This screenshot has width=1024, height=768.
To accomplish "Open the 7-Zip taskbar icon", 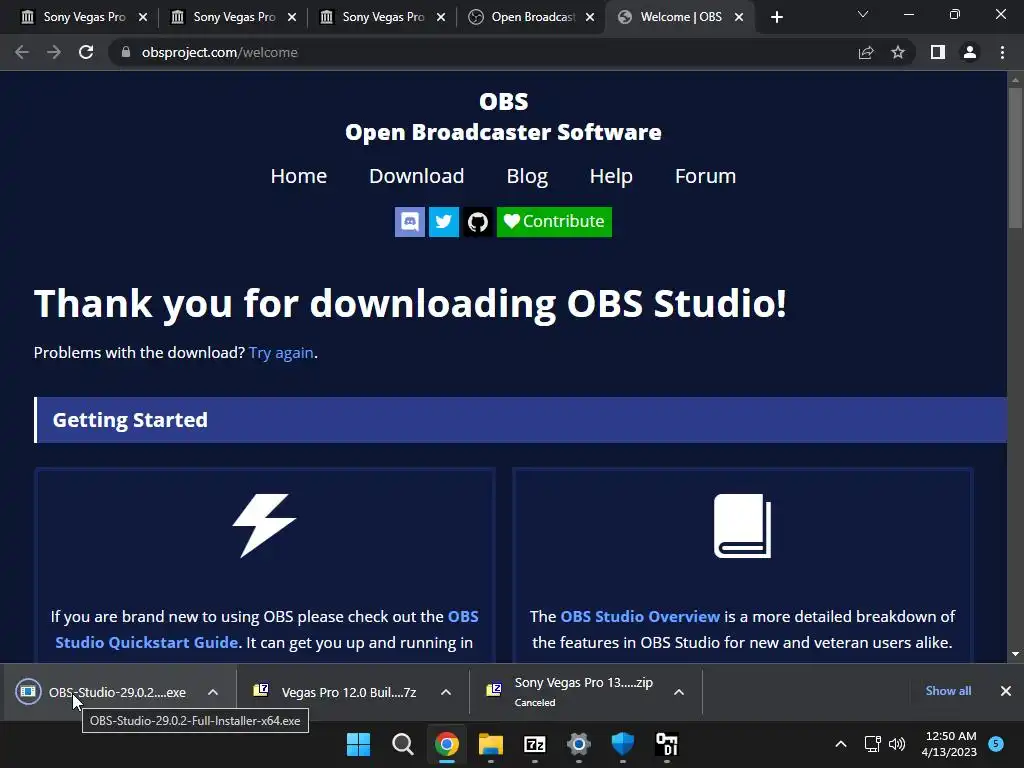I will click(535, 744).
